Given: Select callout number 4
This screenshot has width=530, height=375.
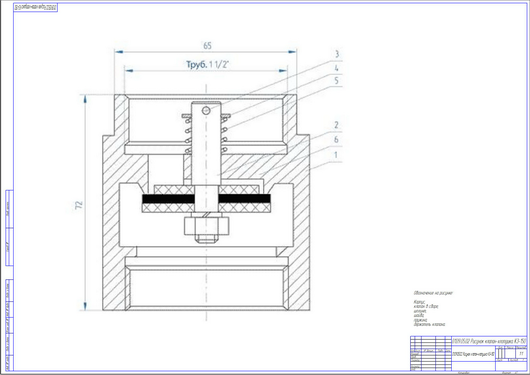Looking at the screenshot, I should (x=337, y=68).
